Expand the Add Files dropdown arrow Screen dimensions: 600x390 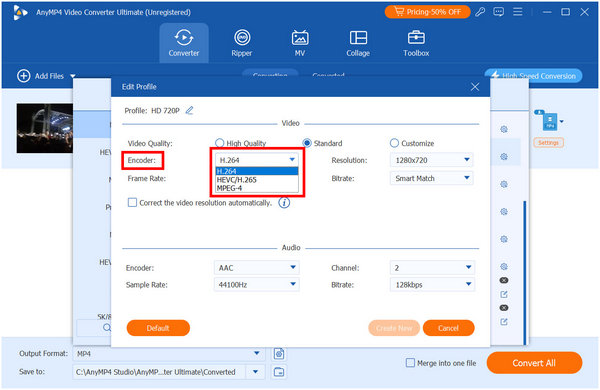(x=73, y=76)
